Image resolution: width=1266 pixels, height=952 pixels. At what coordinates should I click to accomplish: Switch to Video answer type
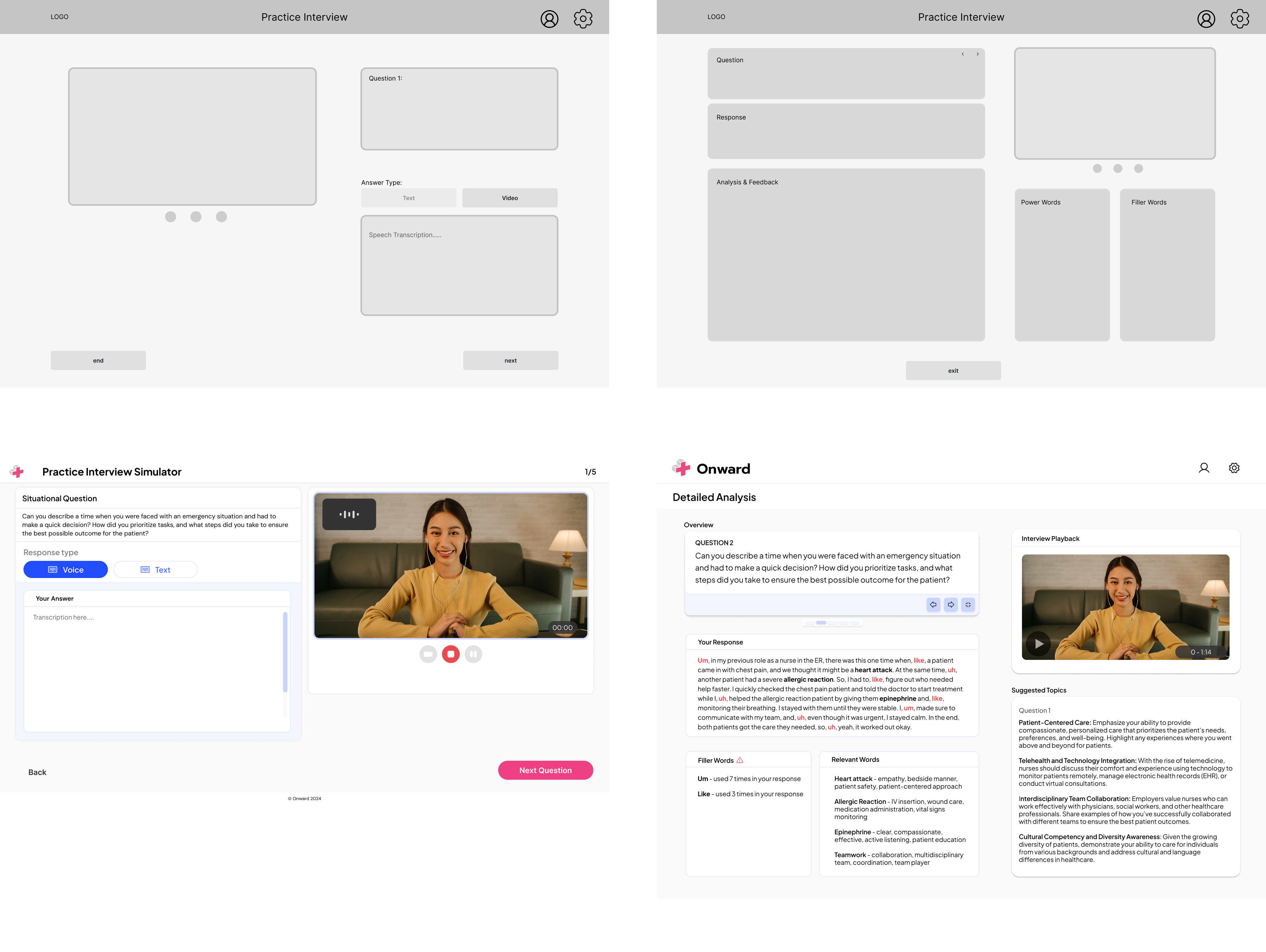pos(509,197)
